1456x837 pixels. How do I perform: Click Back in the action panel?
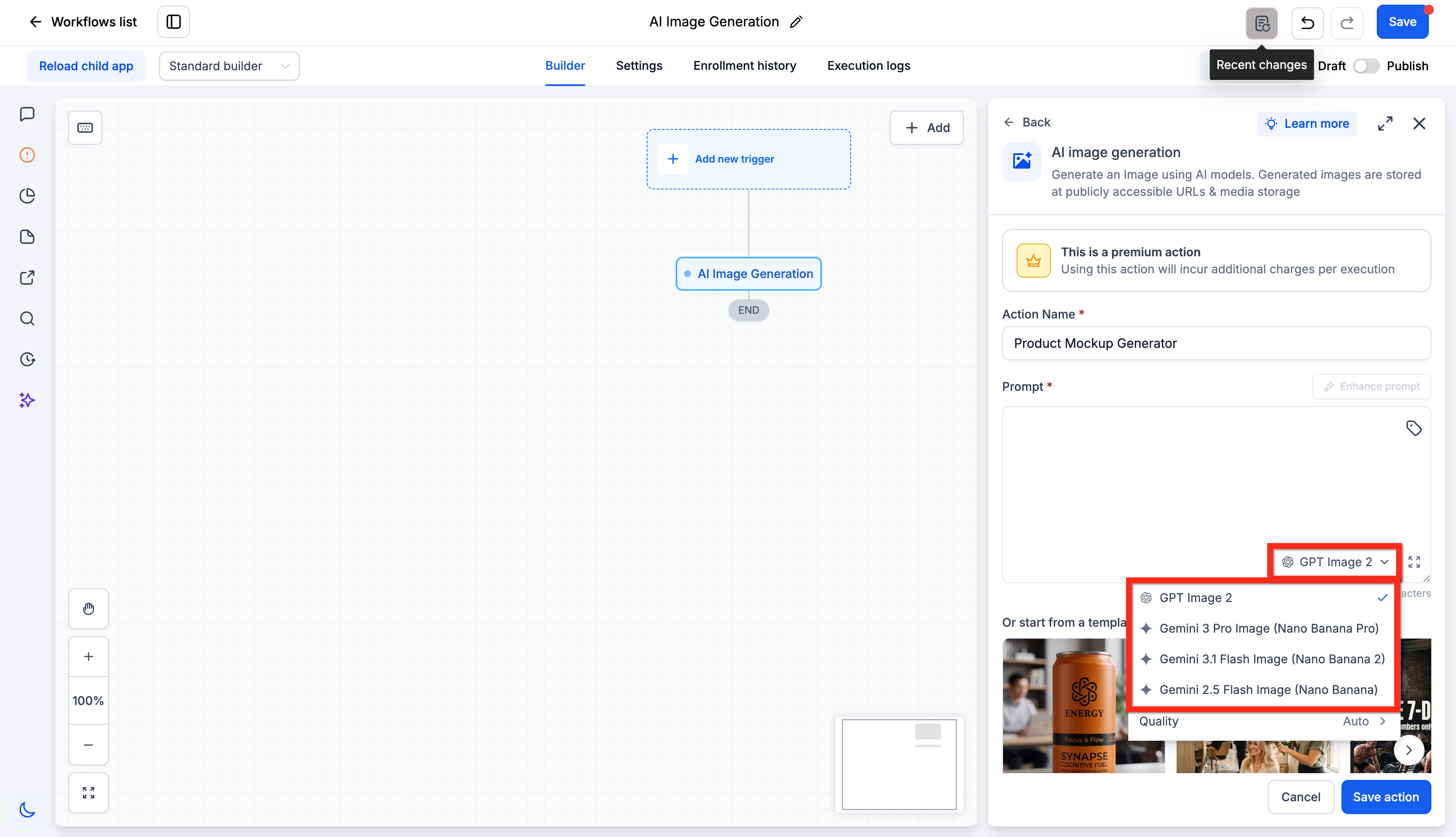[1027, 123]
